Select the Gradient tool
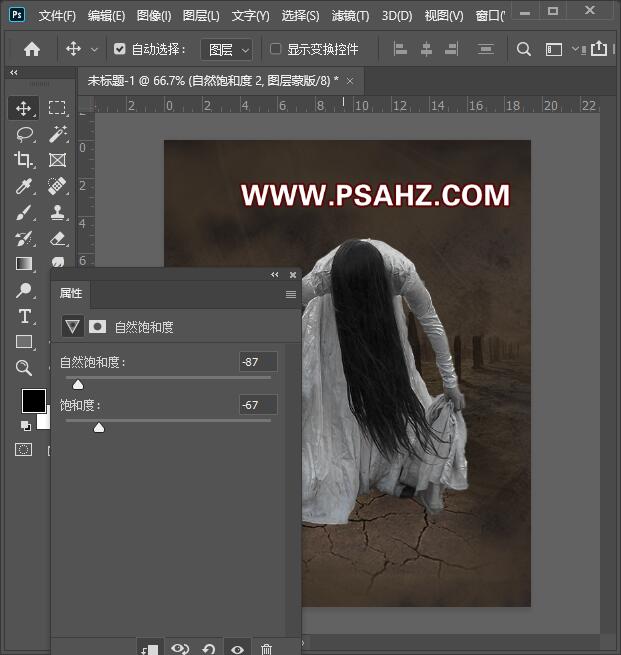 point(24,264)
